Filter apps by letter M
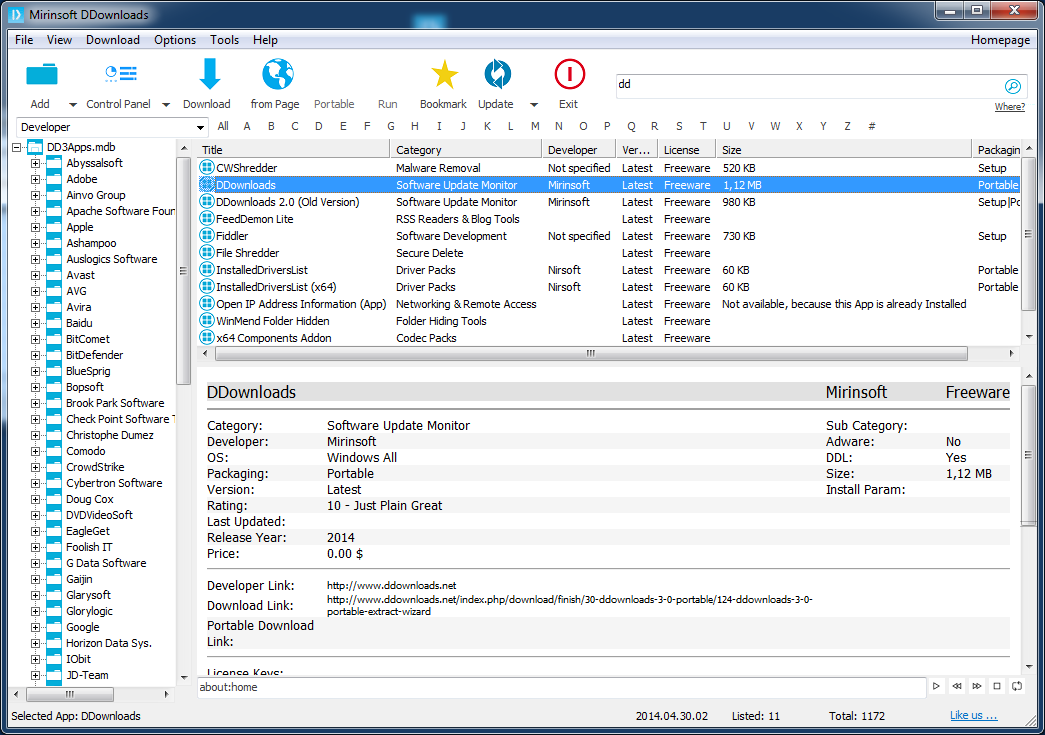Screen dimensions: 1045x735 click(x=535, y=126)
